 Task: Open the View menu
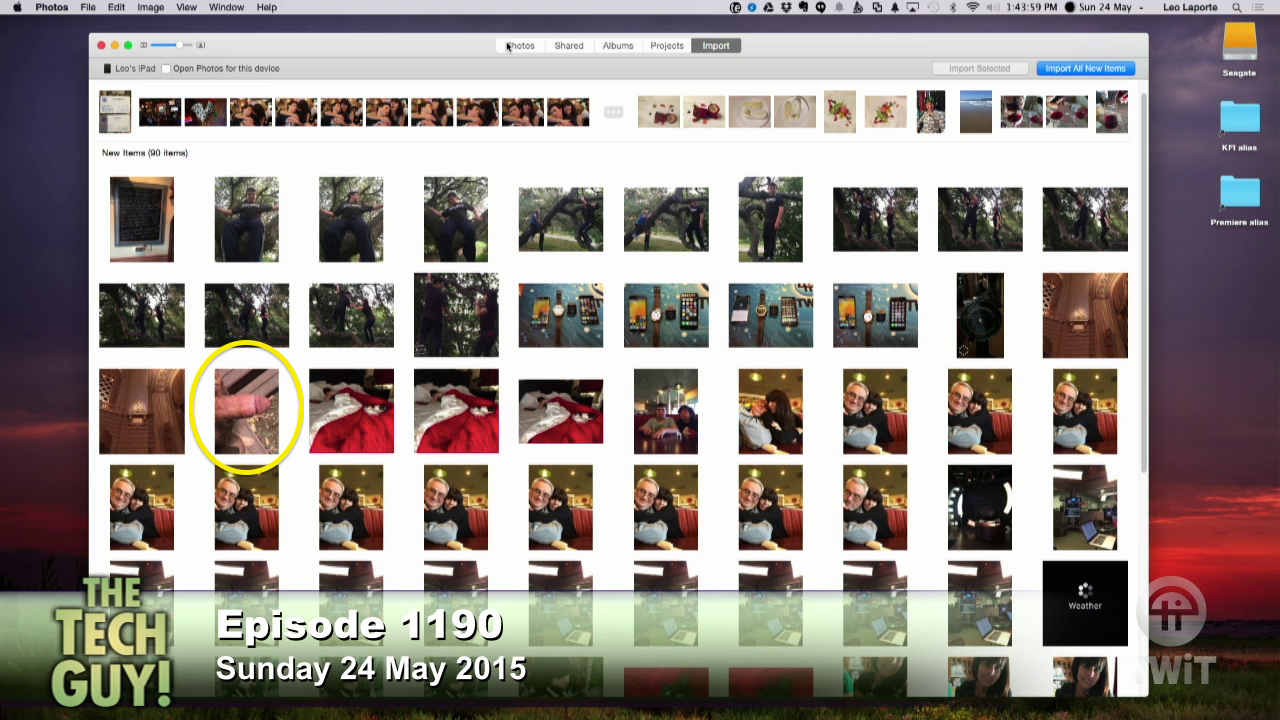(187, 7)
